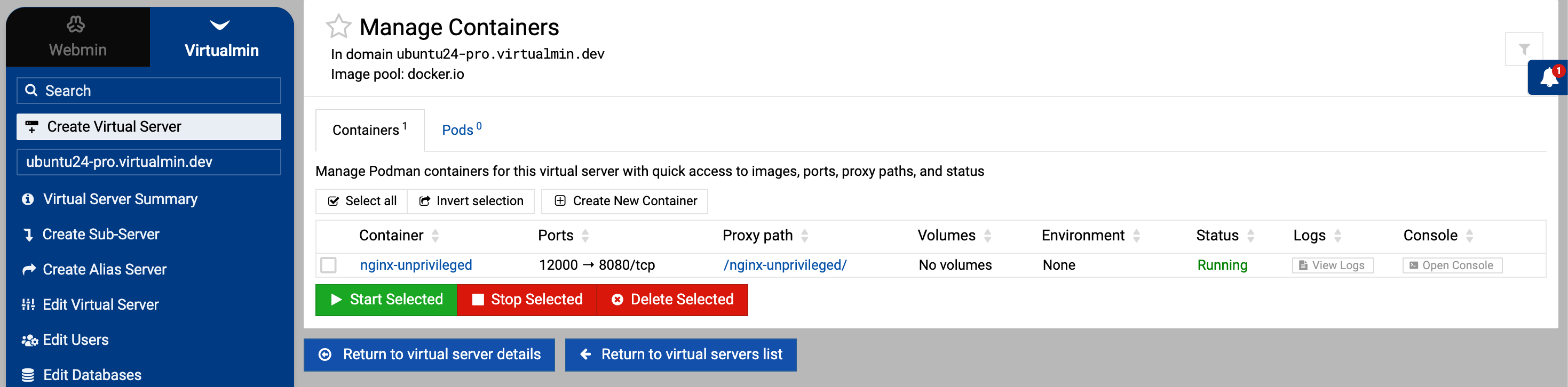Click View Logs for nginx-unprivileged
This screenshot has height=387, width=1568.
[x=1332, y=265]
